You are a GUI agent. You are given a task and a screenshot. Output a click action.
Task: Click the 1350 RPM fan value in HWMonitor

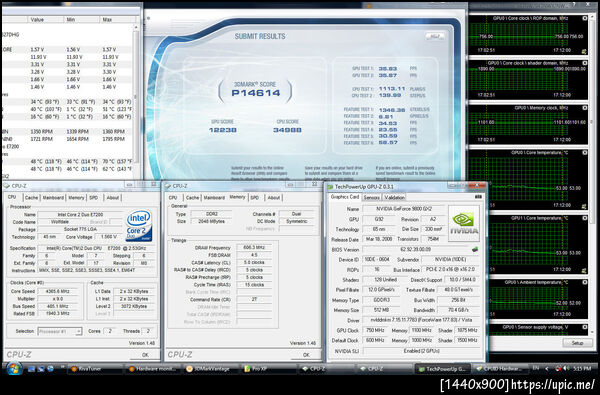[41, 131]
